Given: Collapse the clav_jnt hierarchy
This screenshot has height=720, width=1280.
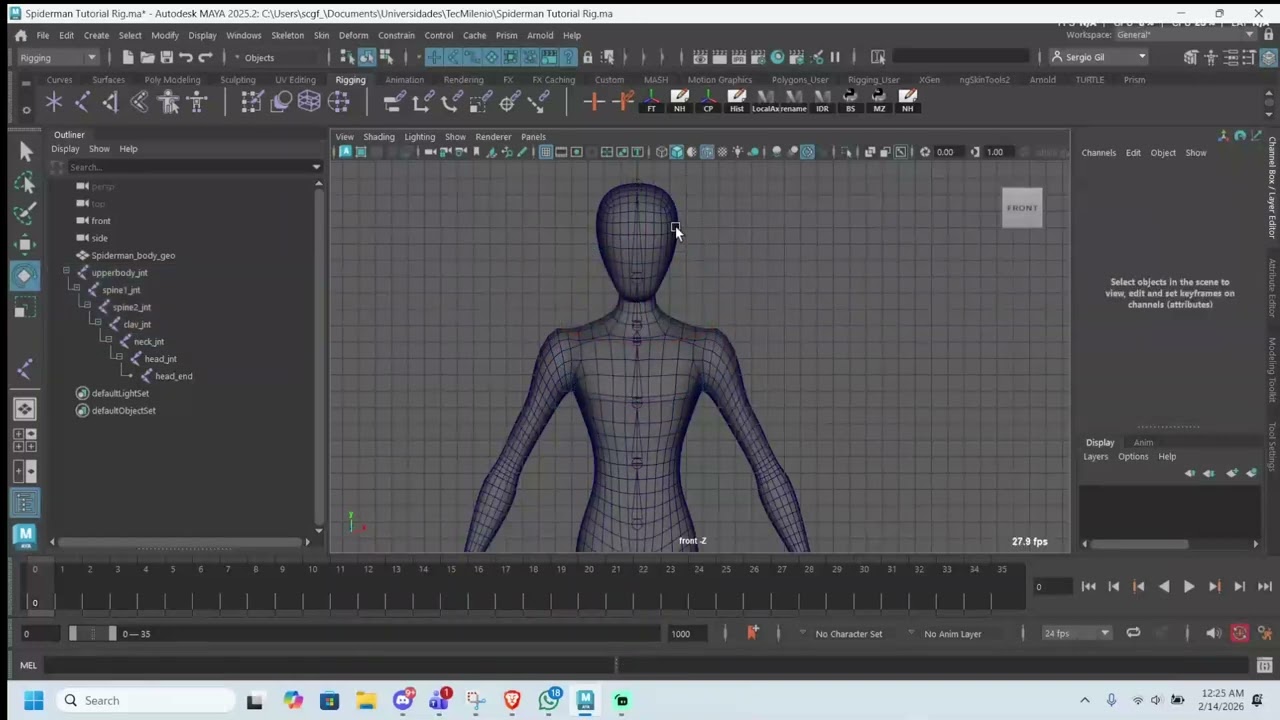Looking at the screenshot, I should tap(96, 324).
